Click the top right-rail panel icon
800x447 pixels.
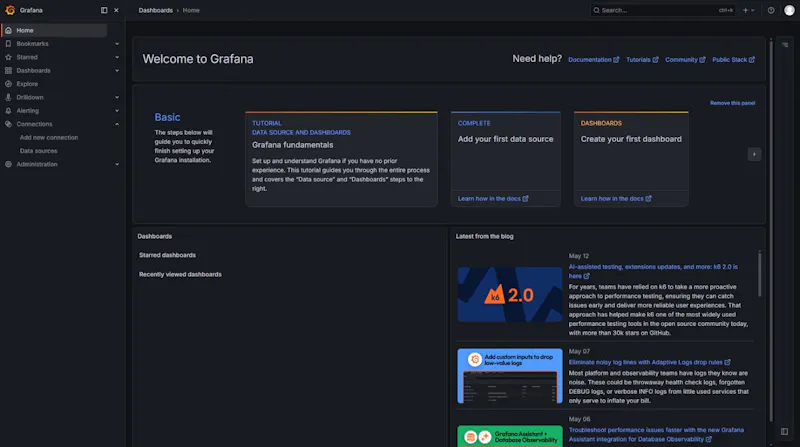[785, 45]
